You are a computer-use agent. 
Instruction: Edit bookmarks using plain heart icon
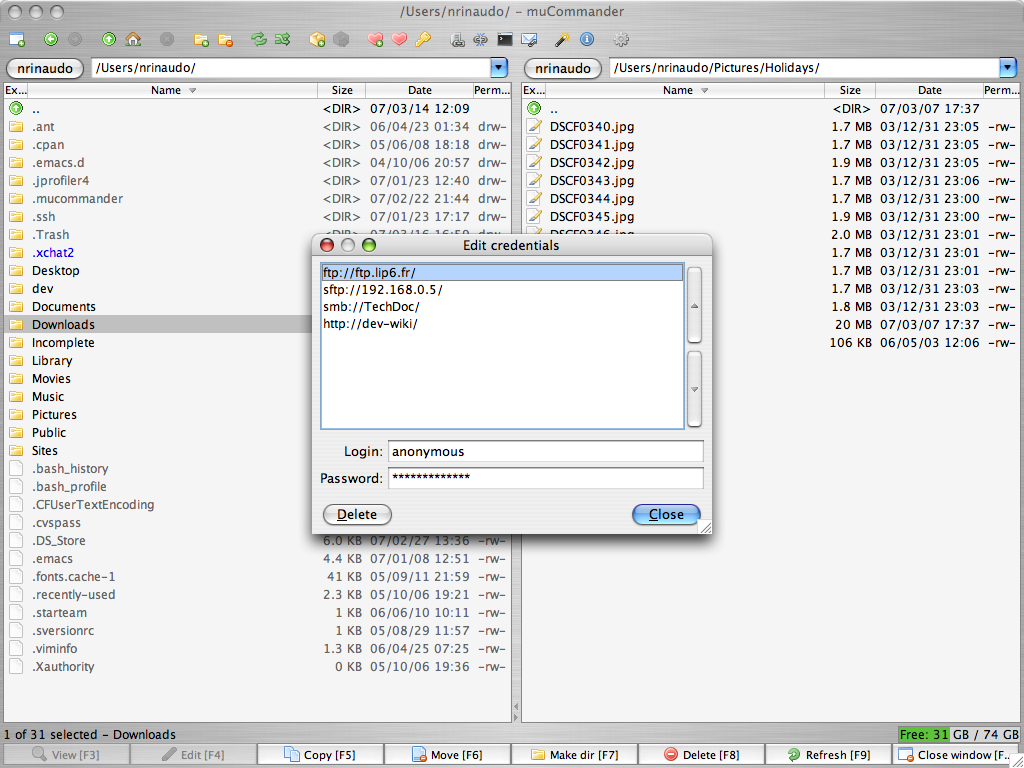(x=399, y=40)
